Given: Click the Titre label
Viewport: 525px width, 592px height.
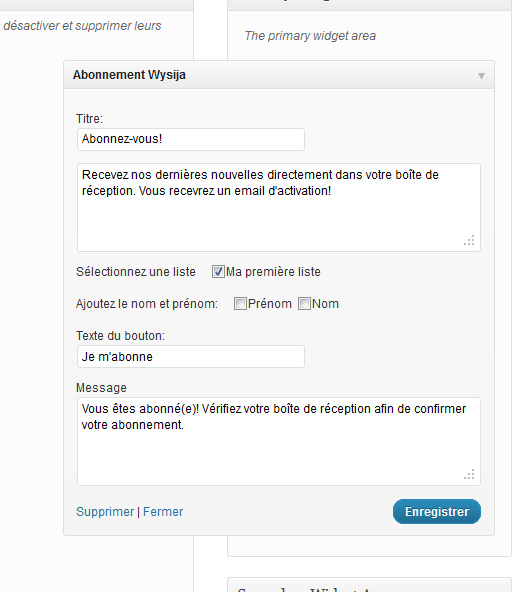Looking at the screenshot, I should click(89, 119).
